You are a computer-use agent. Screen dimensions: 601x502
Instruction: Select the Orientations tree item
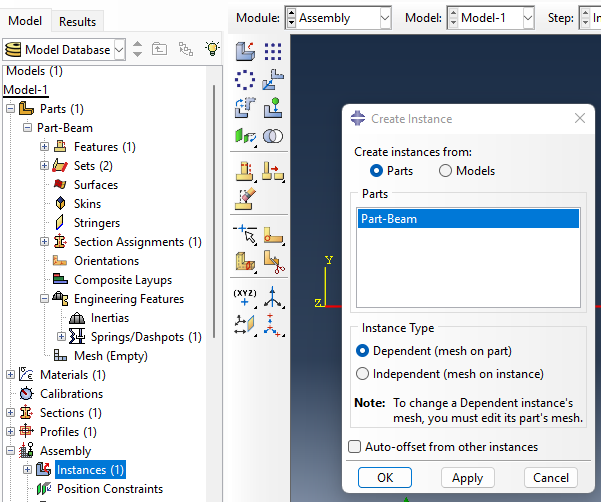(106, 261)
